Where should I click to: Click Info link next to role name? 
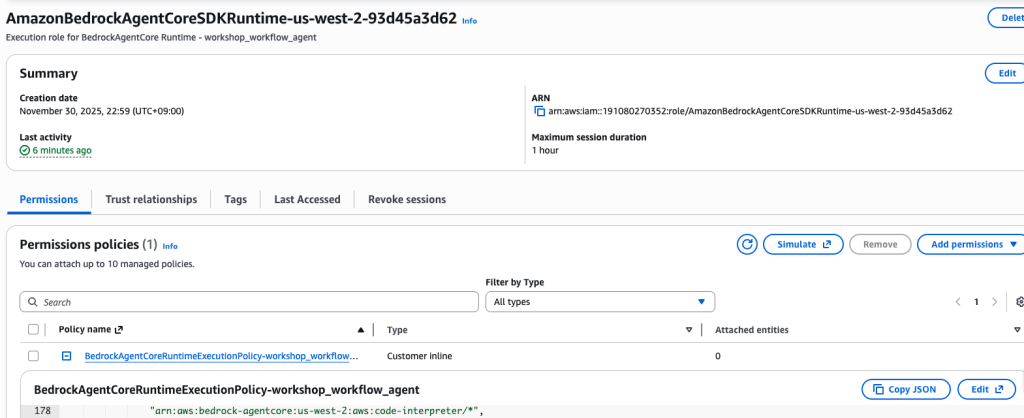(470, 21)
